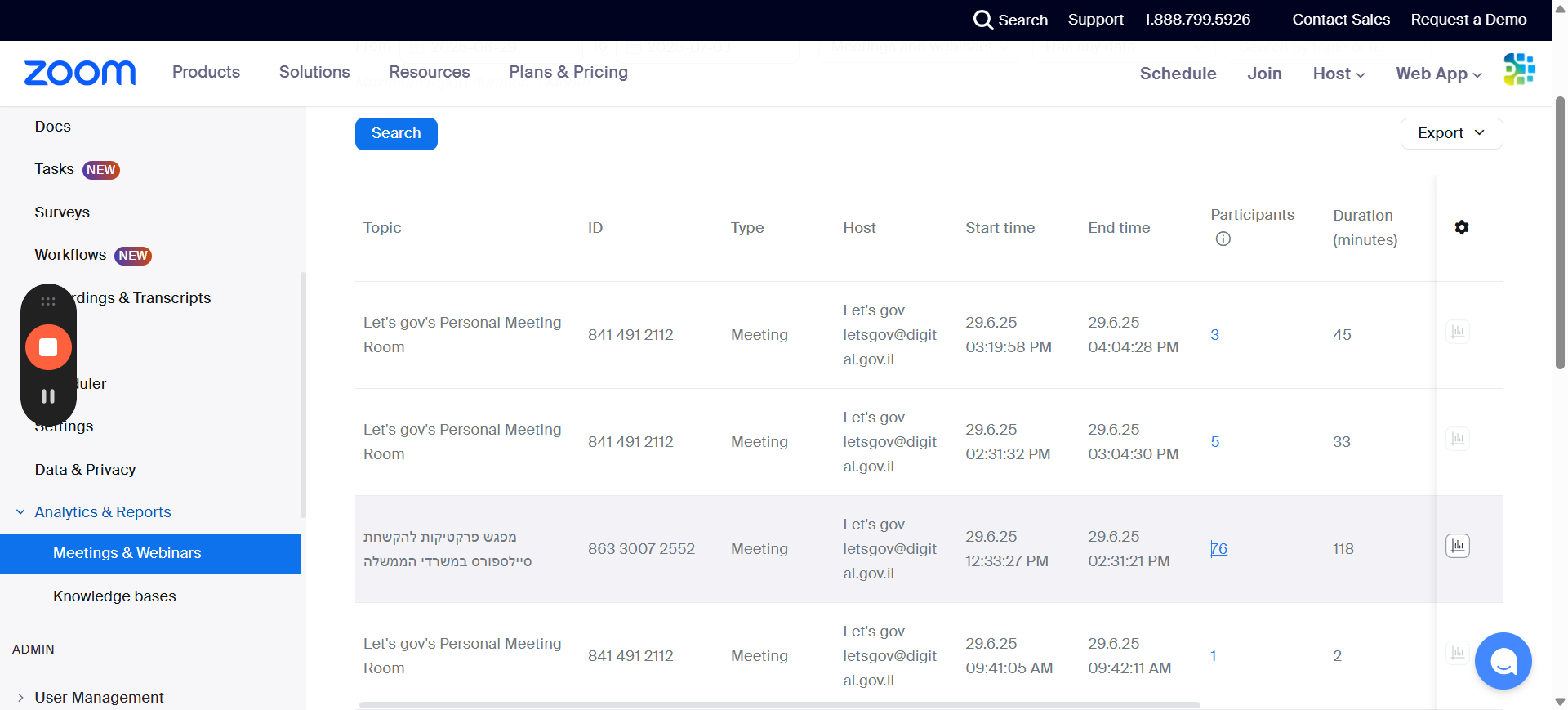Open the colorful profile avatar icon
1568x710 pixels.
(1519, 69)
